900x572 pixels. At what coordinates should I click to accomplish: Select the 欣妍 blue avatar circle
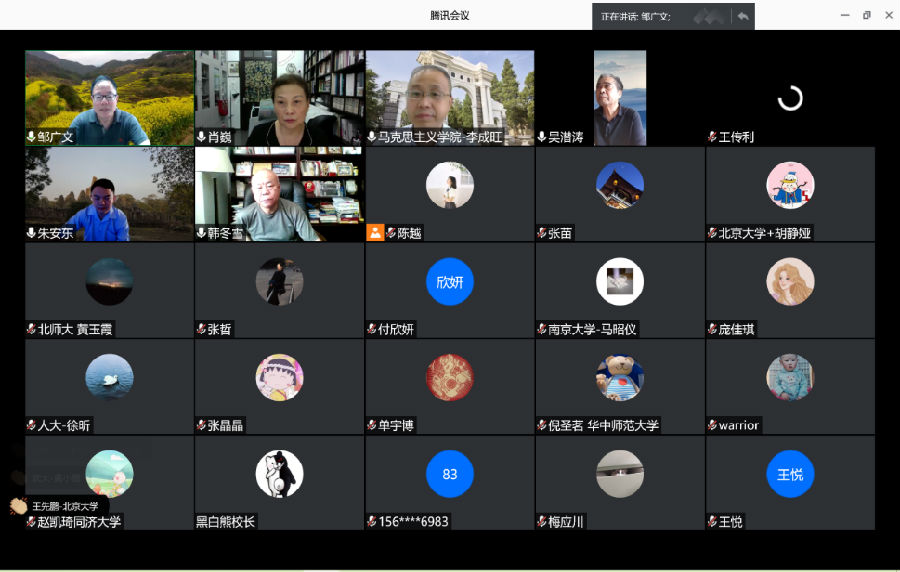coord(450,282)
